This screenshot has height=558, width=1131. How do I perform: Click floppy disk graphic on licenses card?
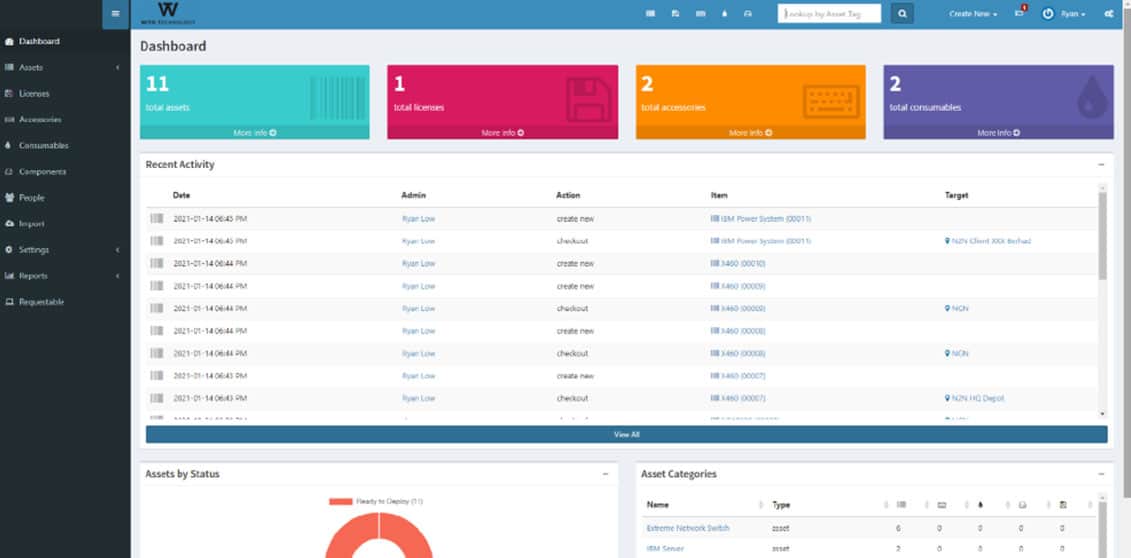[589, 99]
